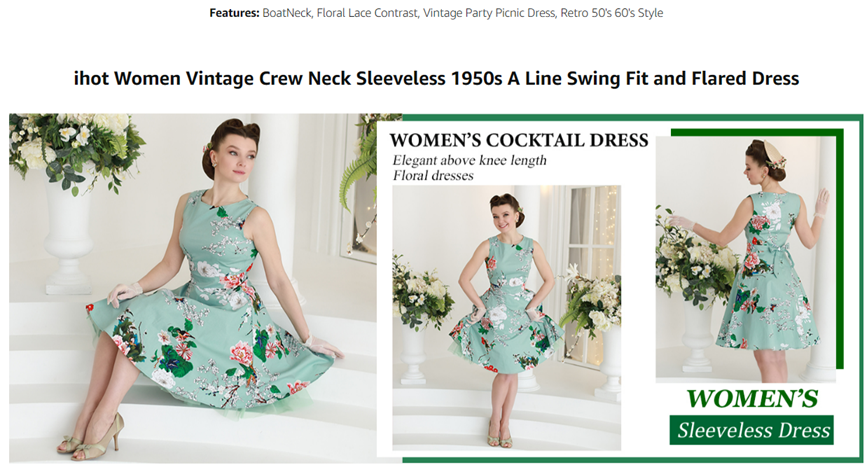
Task: Click the italic "Floral dresses" caption
Action: pos(433,176)
